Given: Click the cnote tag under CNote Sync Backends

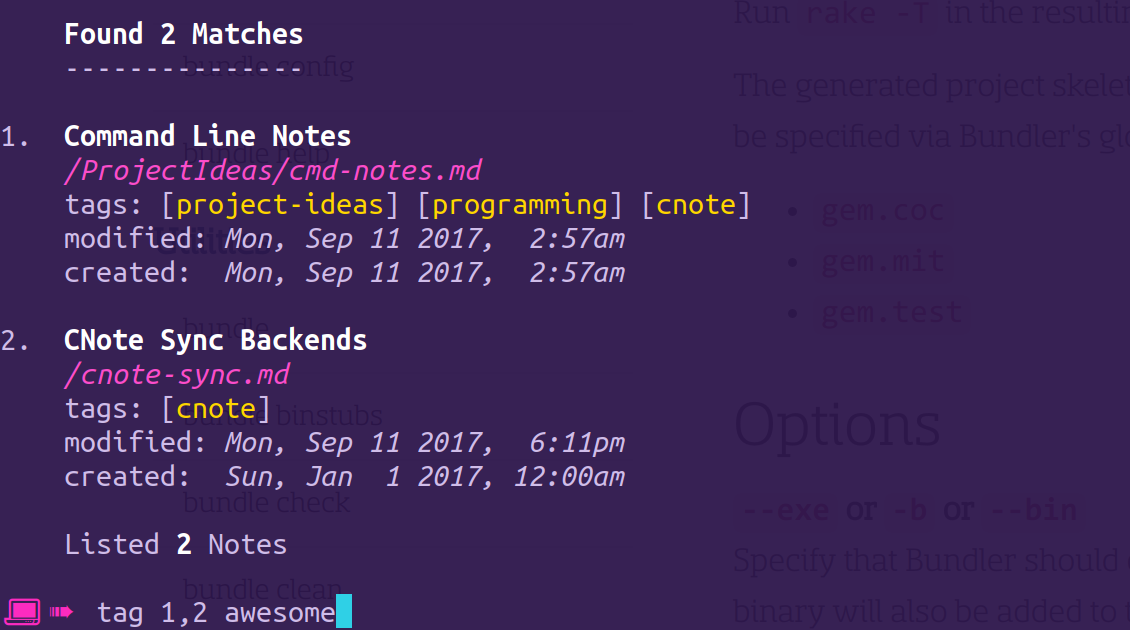Looking at the screenshot, I should click(x=215, y=409).
